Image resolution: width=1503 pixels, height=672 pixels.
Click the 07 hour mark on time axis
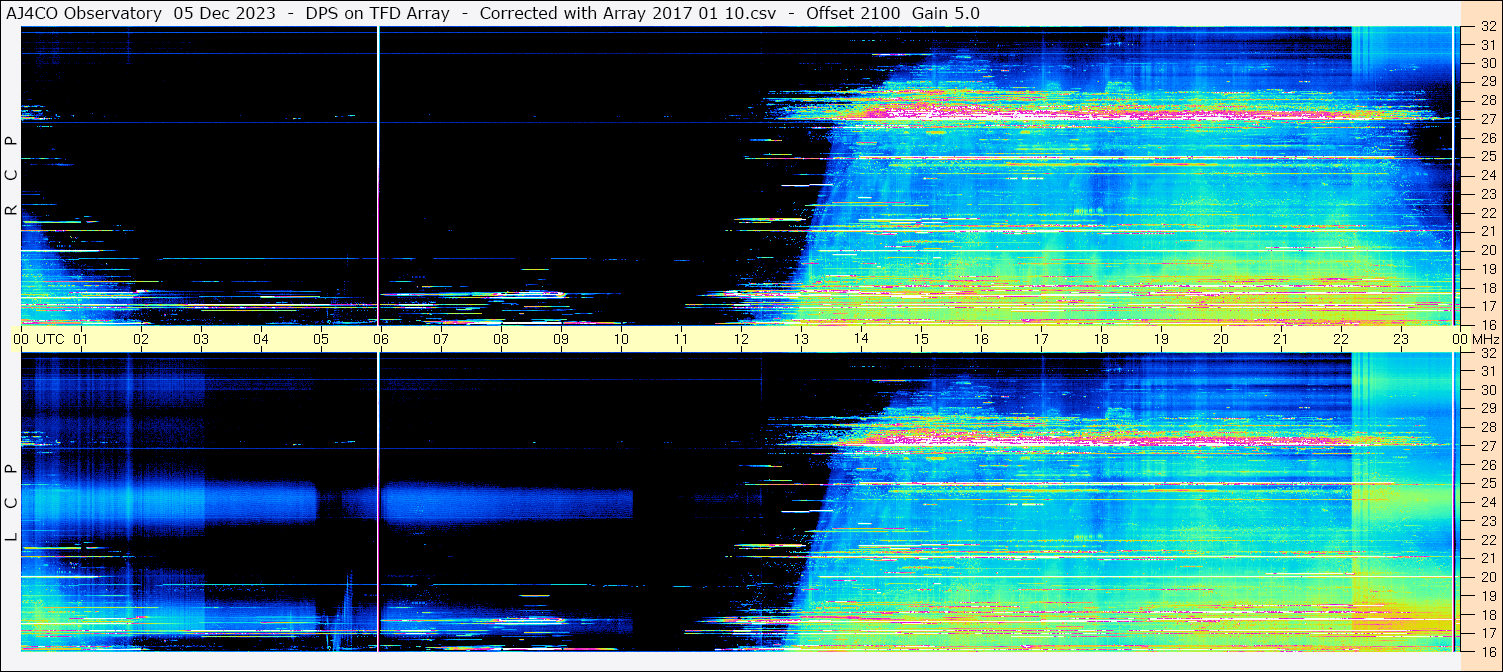click(x=441, y=339)
